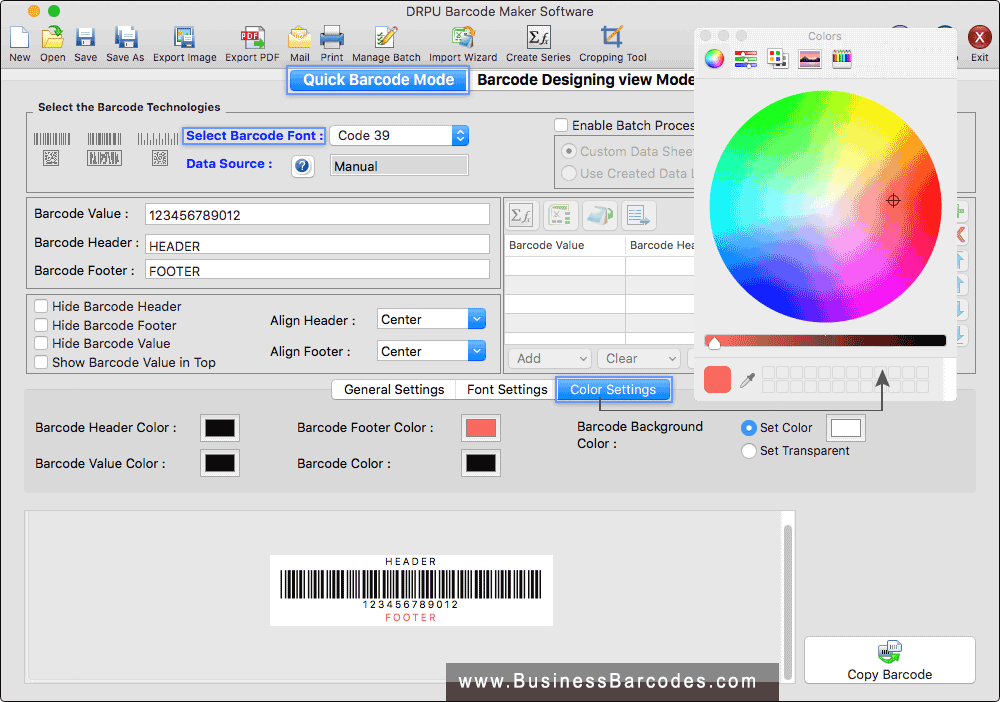Switch to Quick Barcode Mode

click(378, 80)
